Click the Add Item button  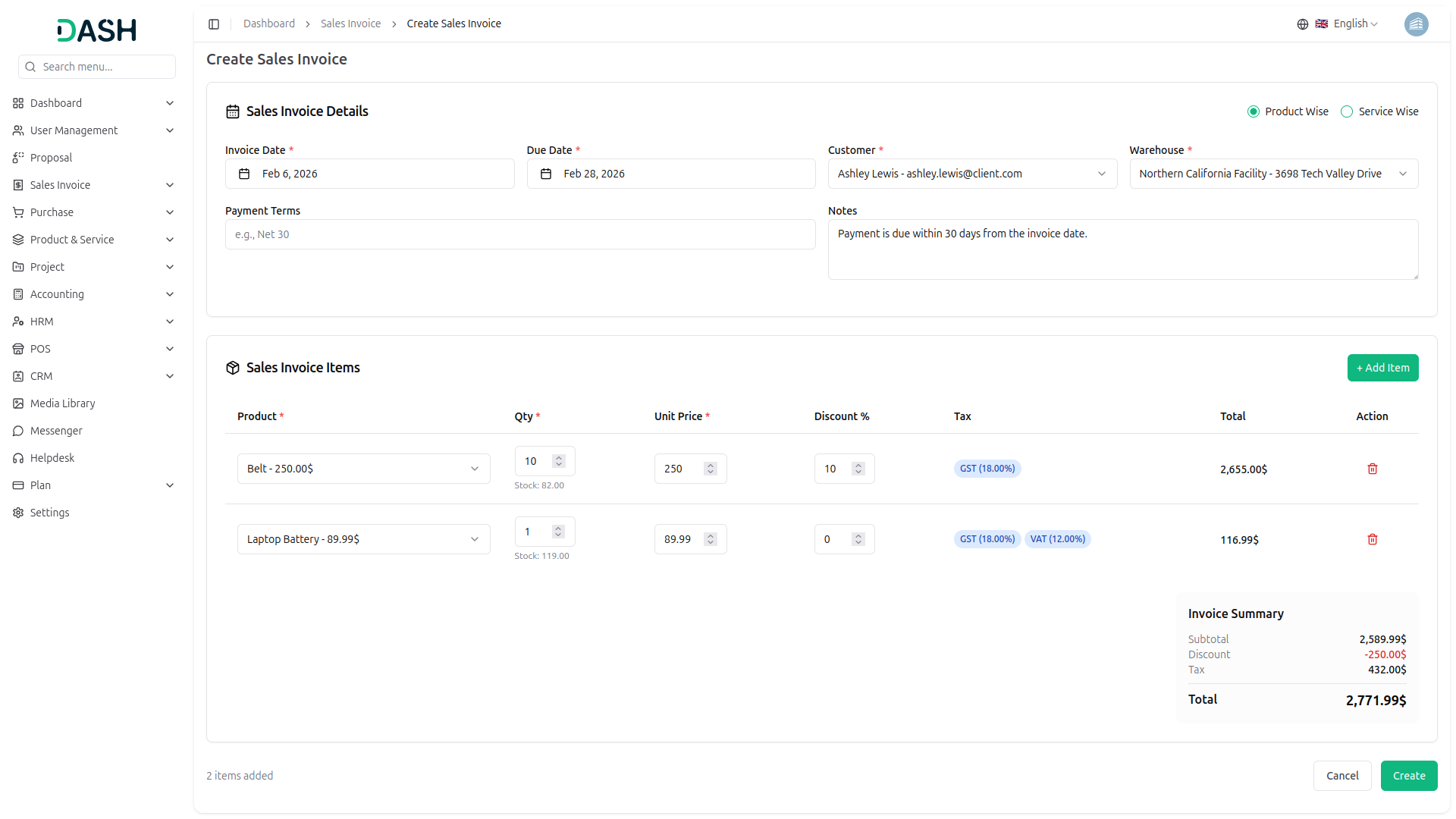[1382, 368]
